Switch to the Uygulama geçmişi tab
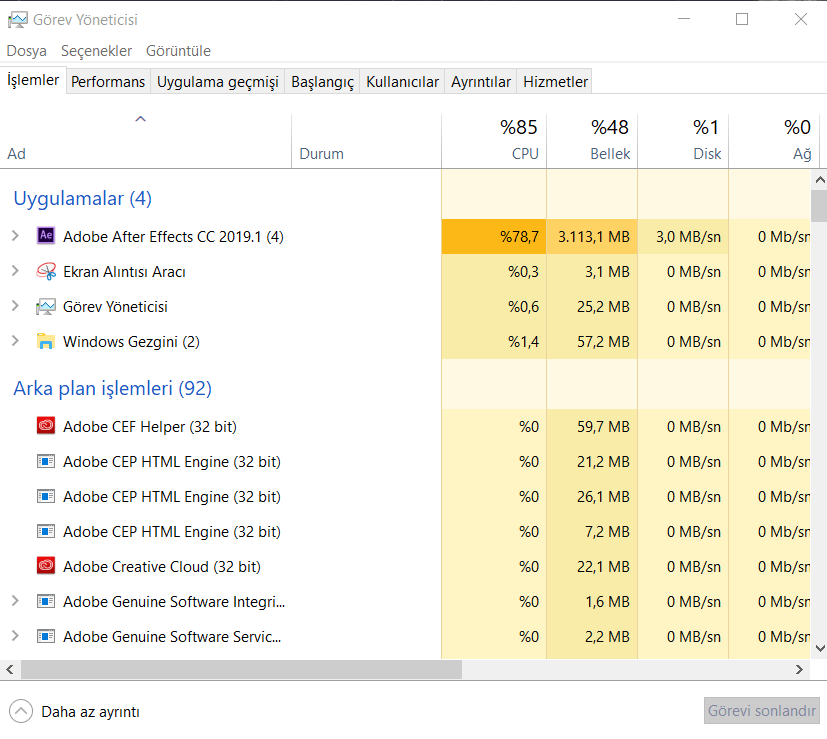The height and width of the screenshot is (739, 827). point(217,82)
